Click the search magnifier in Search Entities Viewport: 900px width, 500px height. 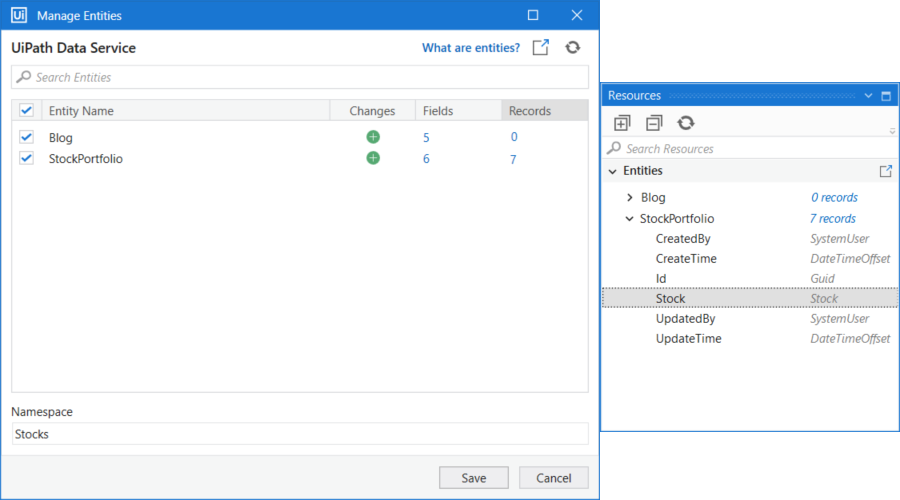[24, 77]
